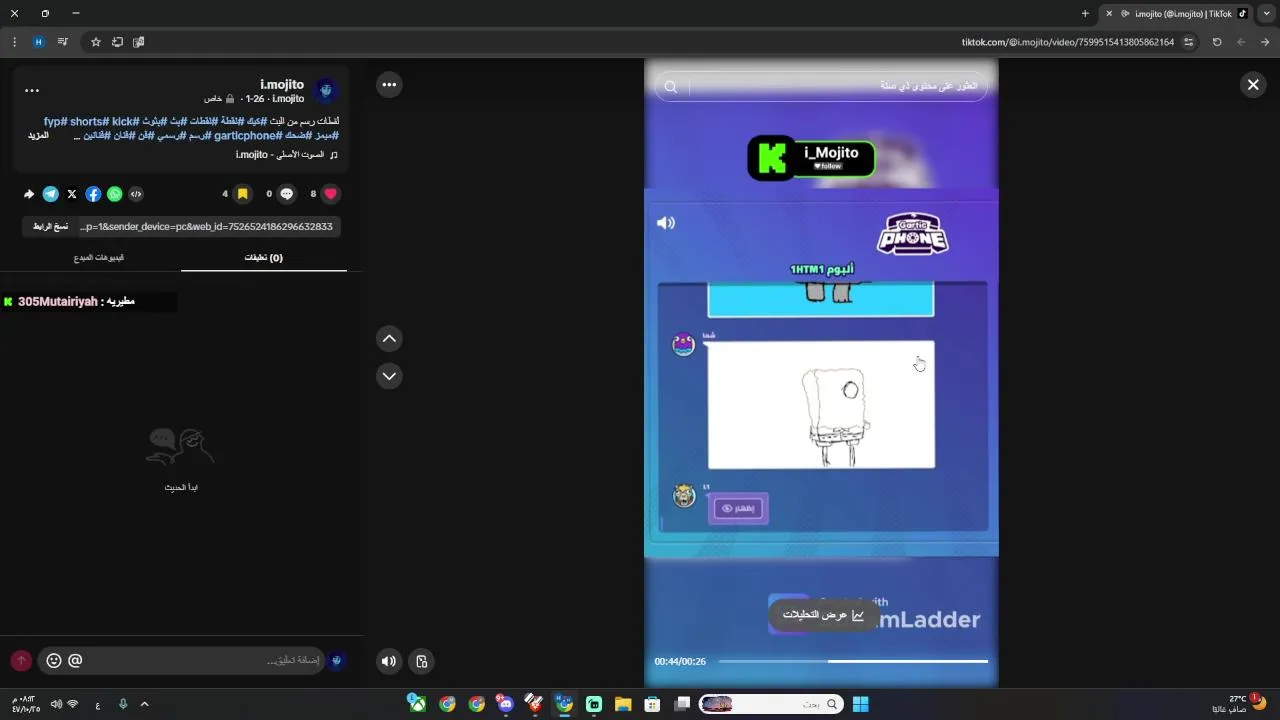The width and height of the screenshot is (1280, 720).
Task: Open Microsoft Store from the taskbar
Action: tap(652, 704)
